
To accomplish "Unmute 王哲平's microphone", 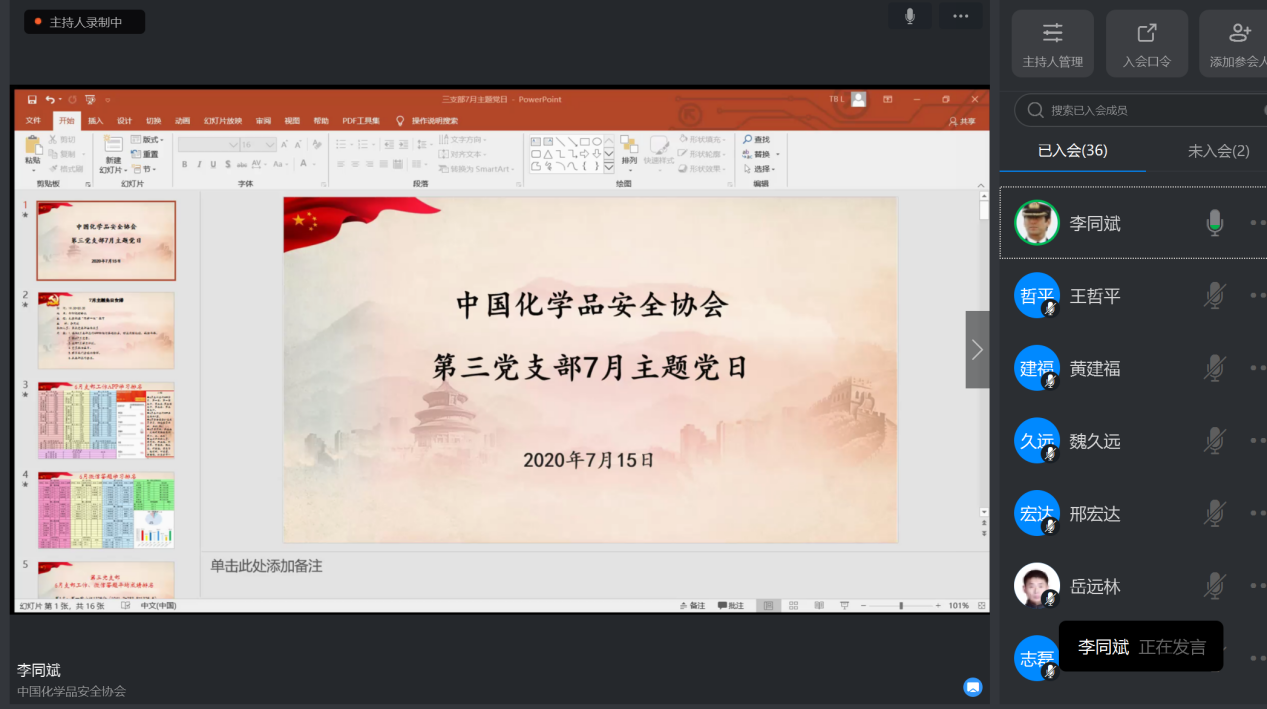I will pyautogui.click(x=1214, y=296).
